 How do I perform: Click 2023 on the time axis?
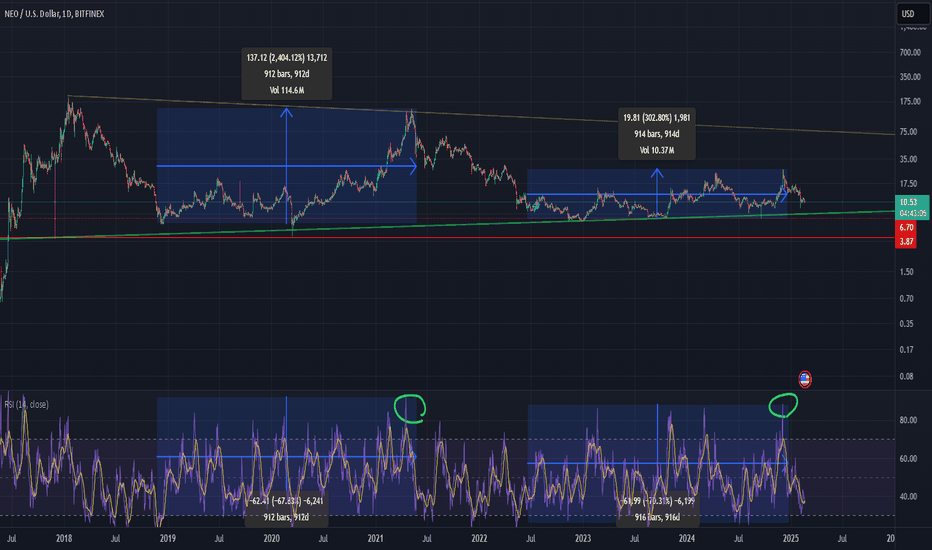[583, 539]
